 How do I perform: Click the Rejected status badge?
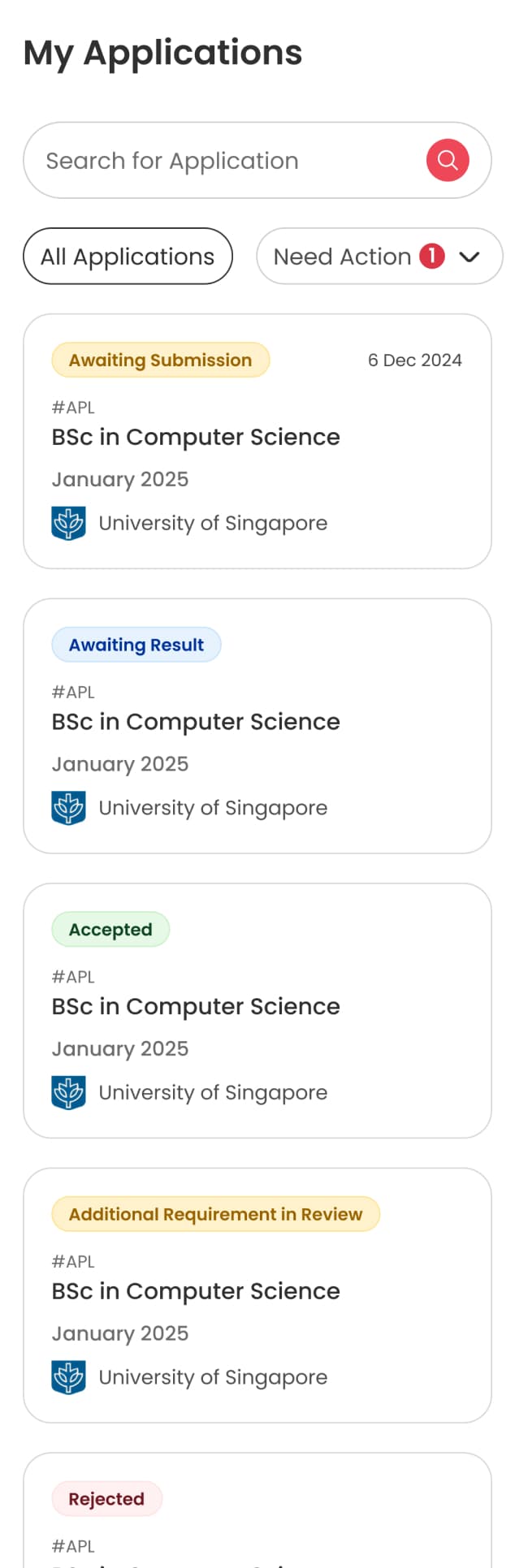[106, 1499]
